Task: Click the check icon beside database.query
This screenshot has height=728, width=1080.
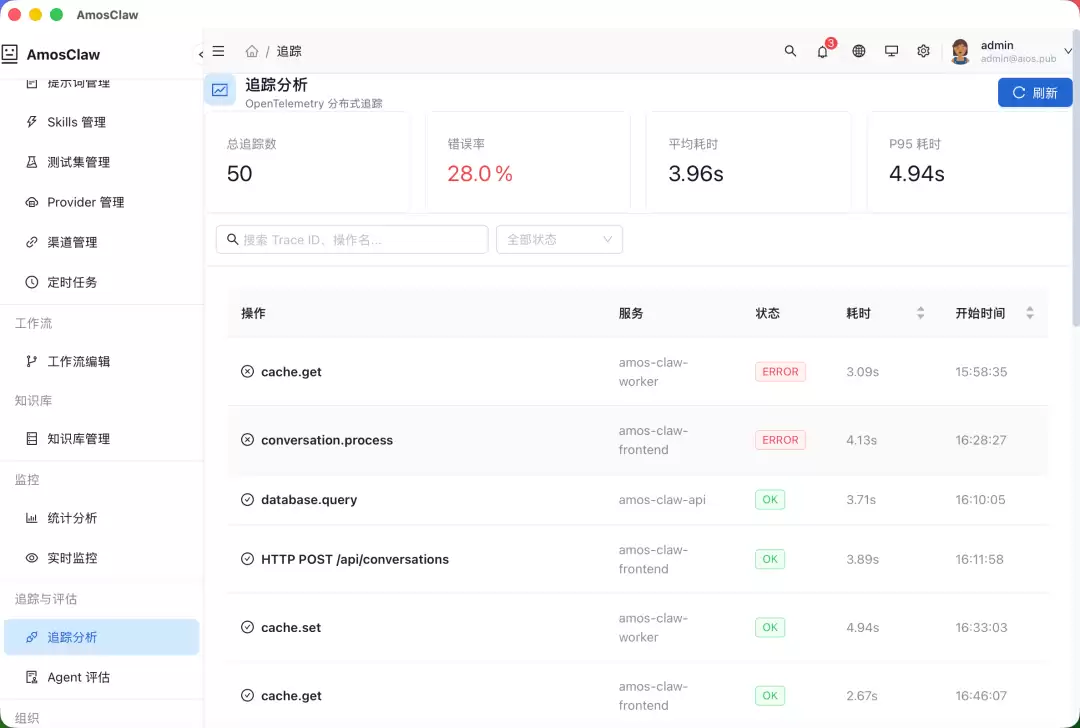Action: pyautogui.click(x=247, y=499)
